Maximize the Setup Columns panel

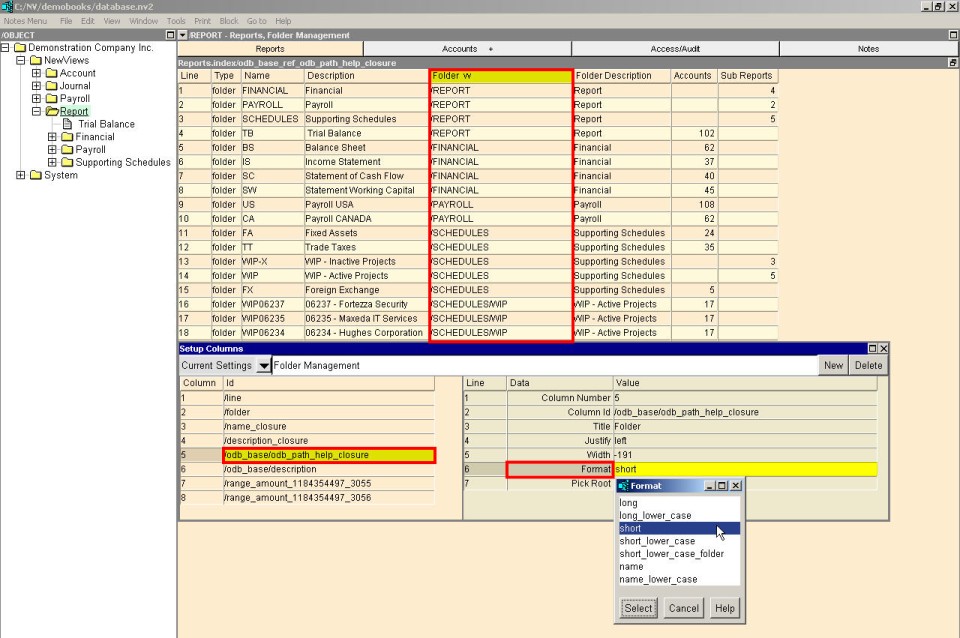pos(872,348)
